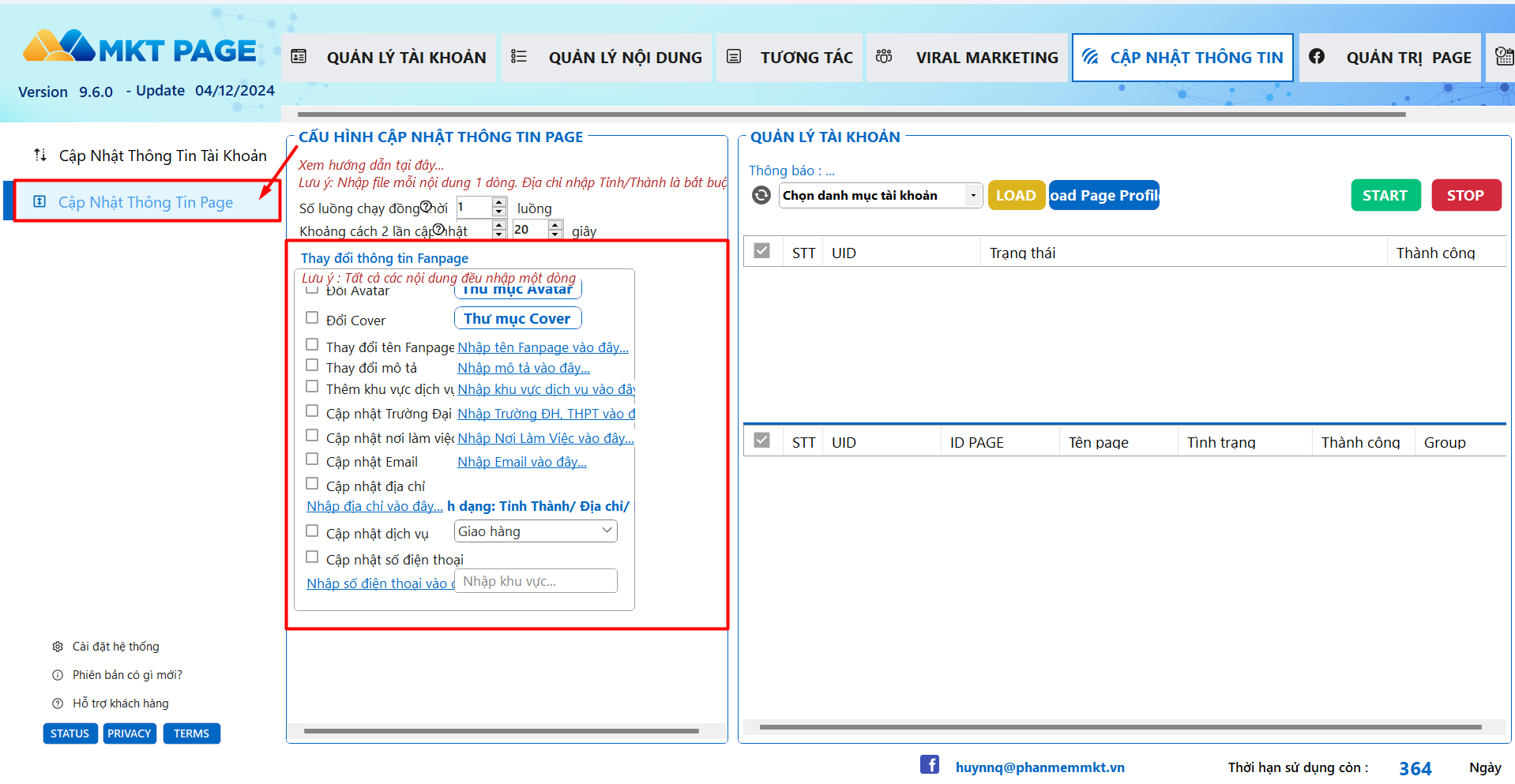
Task: Open the Nhập mô tả vào đây link
Action: (524, 368)
